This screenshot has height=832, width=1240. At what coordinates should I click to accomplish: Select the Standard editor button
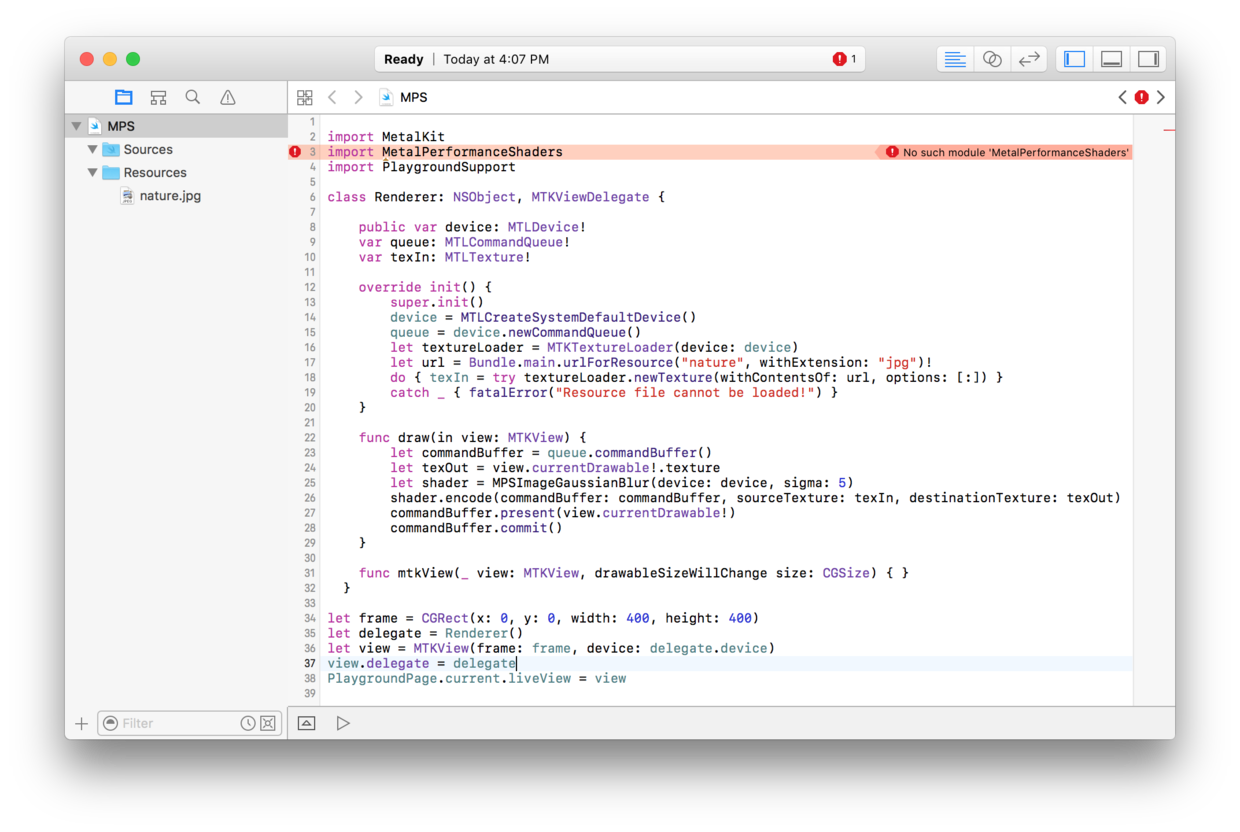tap(955, 59)
